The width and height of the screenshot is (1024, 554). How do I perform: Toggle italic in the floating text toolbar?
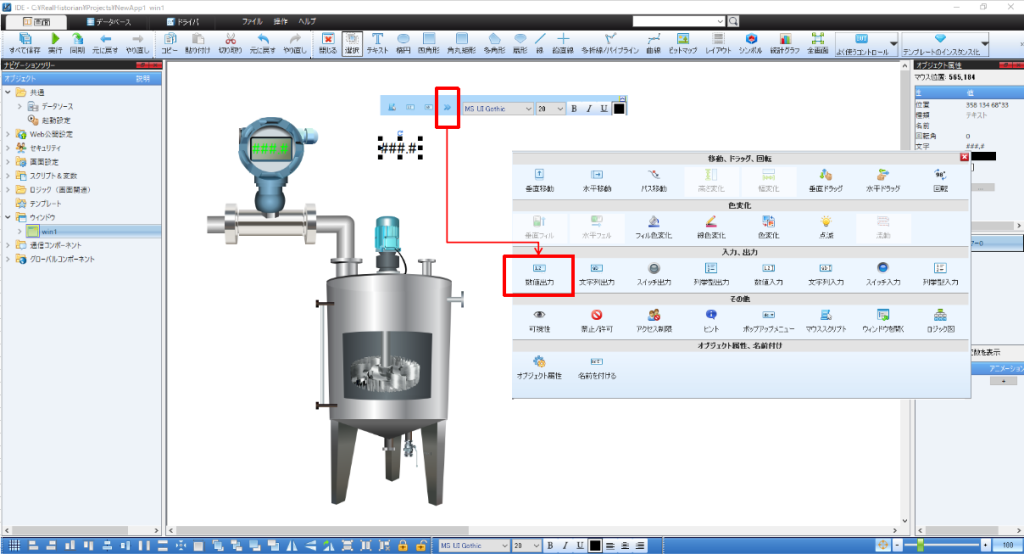[589, 108]
